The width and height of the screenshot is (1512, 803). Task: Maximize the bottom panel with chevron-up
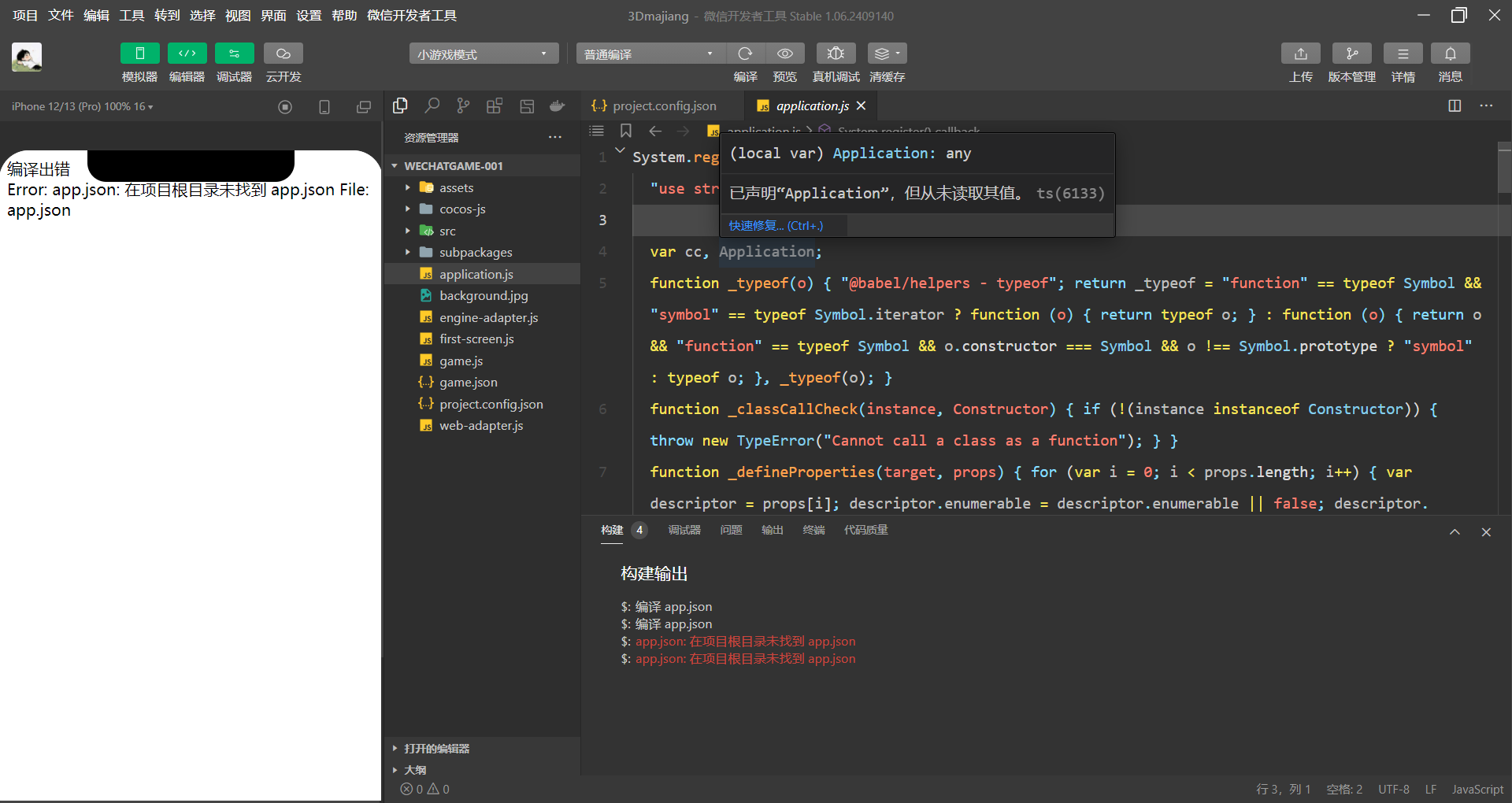(1455, 532)
